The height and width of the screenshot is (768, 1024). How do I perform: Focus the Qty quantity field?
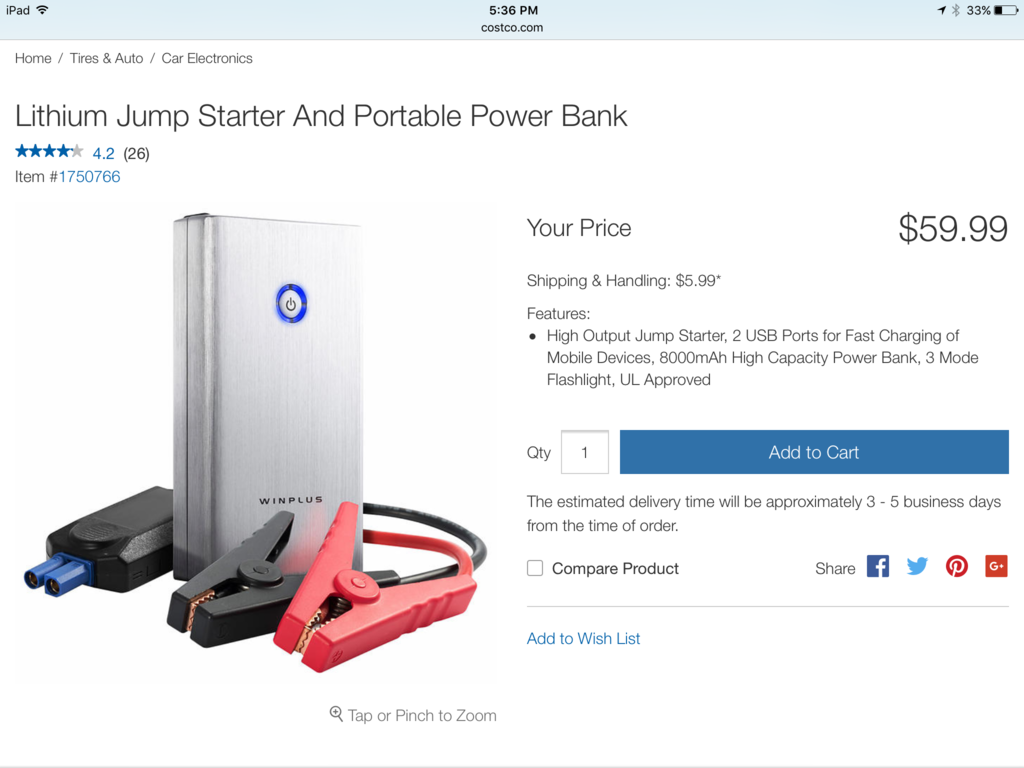pyautogui.click(x=585, y=452)
